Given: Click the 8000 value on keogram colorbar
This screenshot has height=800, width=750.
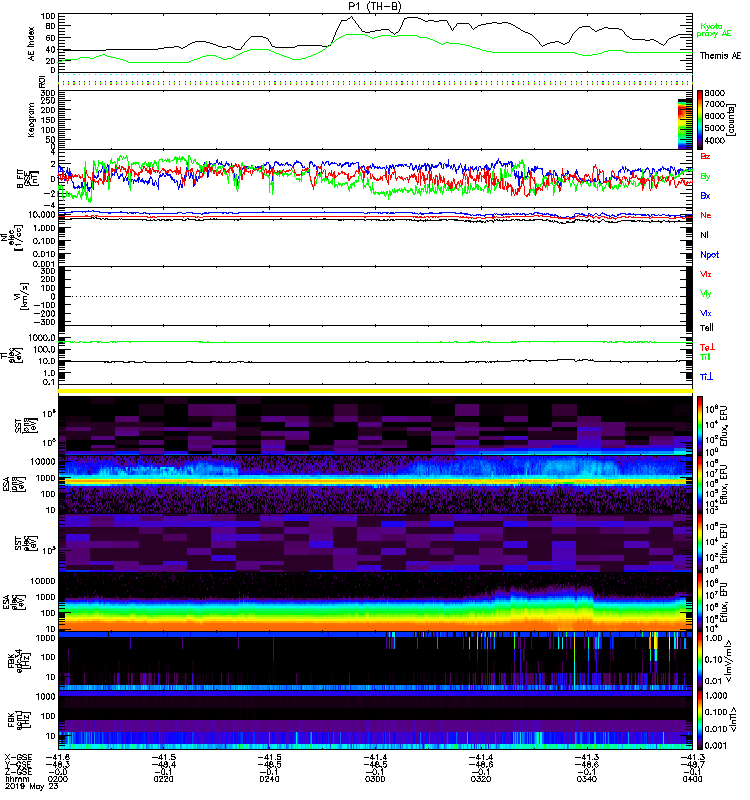Looking at the screenshot, I should point(715,93).
